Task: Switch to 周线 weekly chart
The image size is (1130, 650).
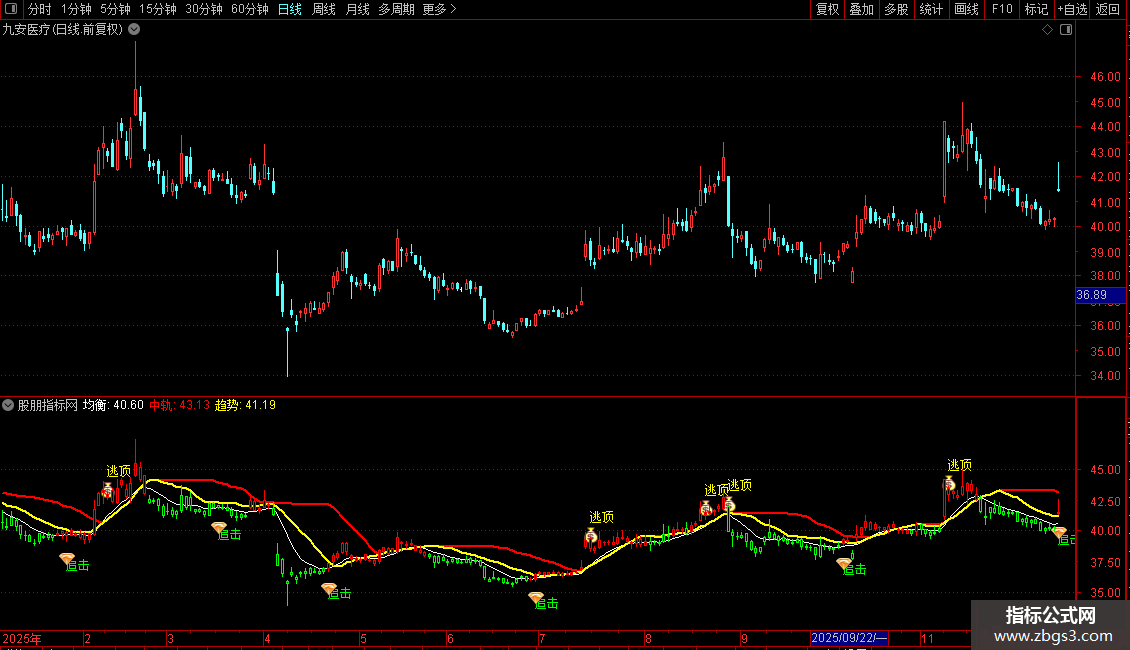Action: click(324, 9)
